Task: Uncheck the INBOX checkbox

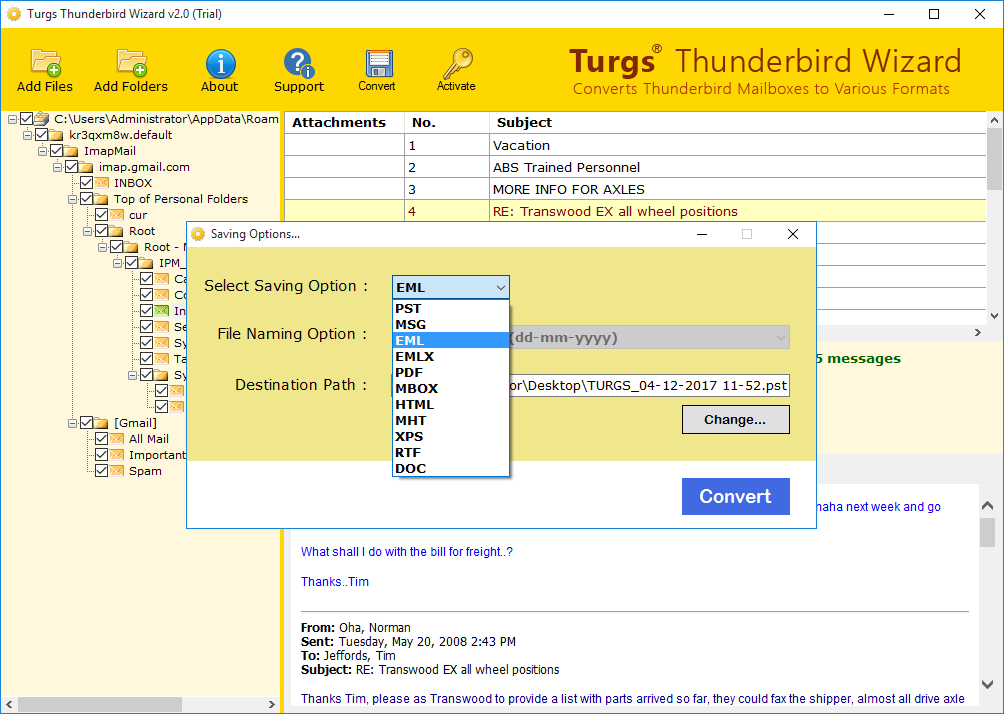Action: [x=86, y=183]
